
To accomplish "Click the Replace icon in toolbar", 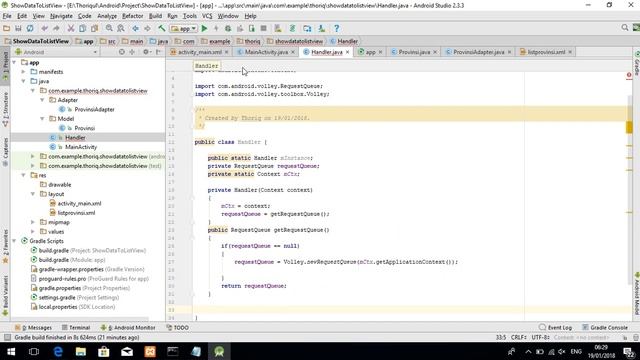I will tap(121, 28).
